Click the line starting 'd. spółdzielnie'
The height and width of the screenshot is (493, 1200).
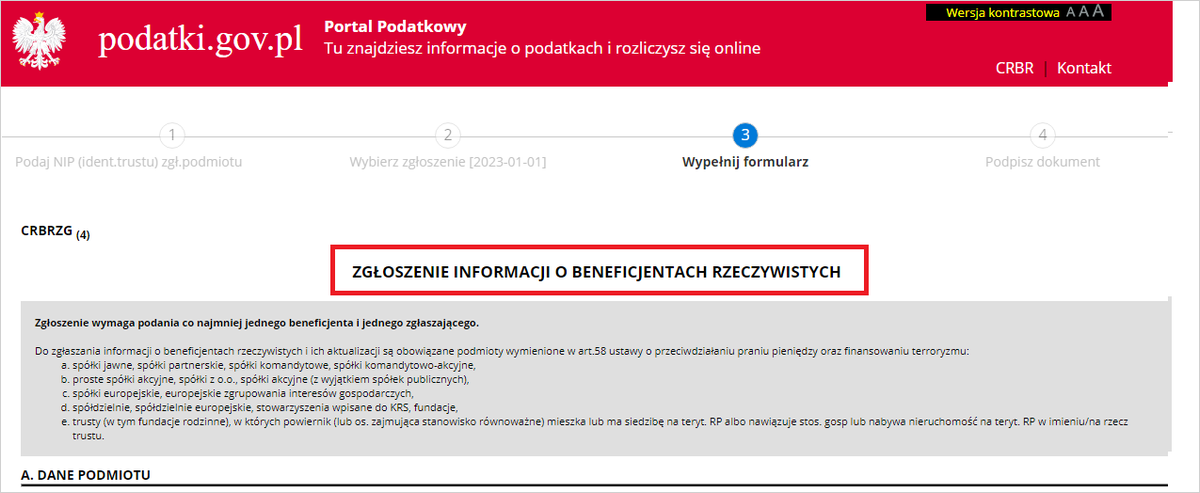[259, 408]
